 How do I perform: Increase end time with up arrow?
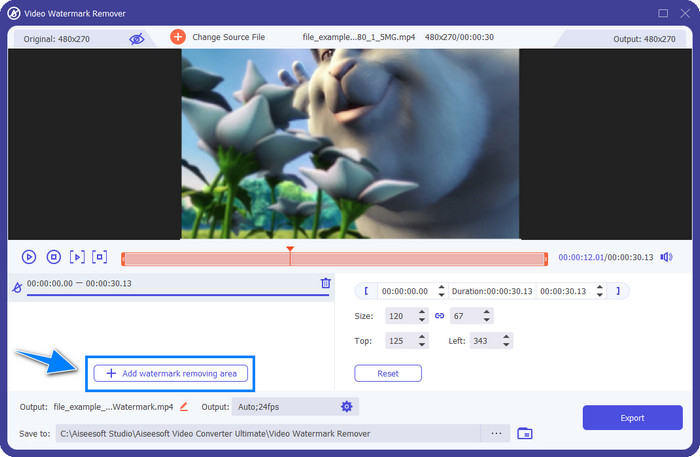(600, 287)
